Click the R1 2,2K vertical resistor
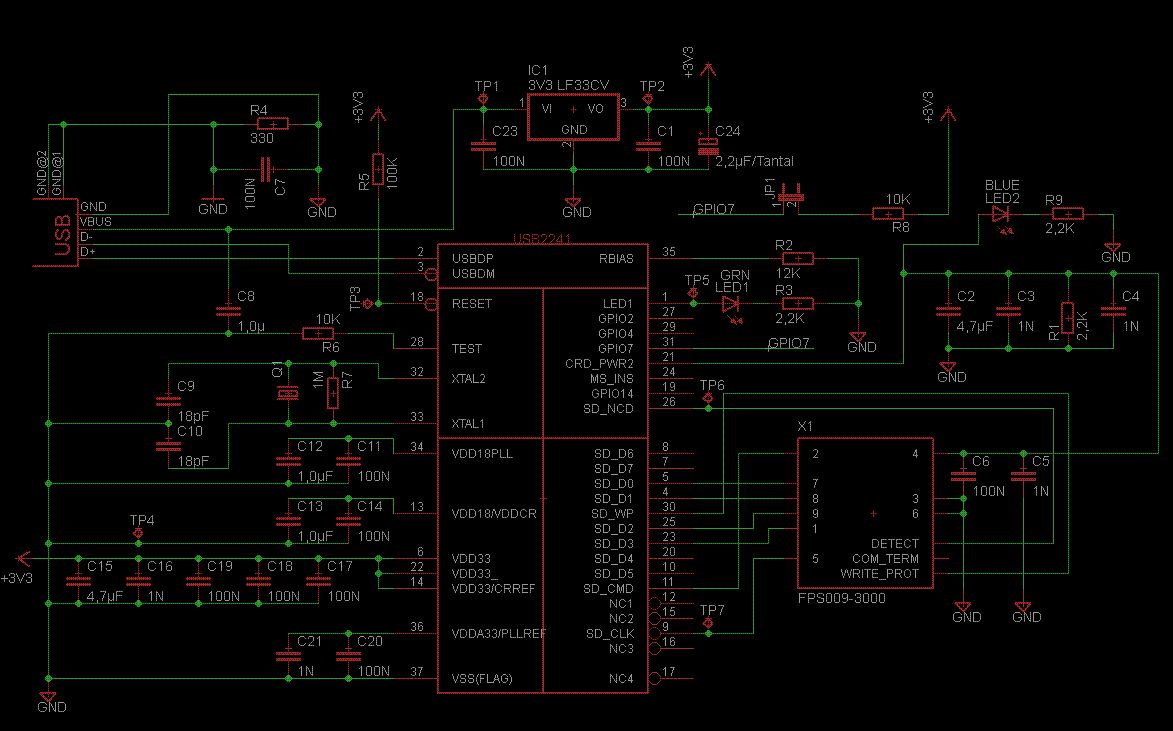This screenshot has width=1173, height=731. (1068, 318)
